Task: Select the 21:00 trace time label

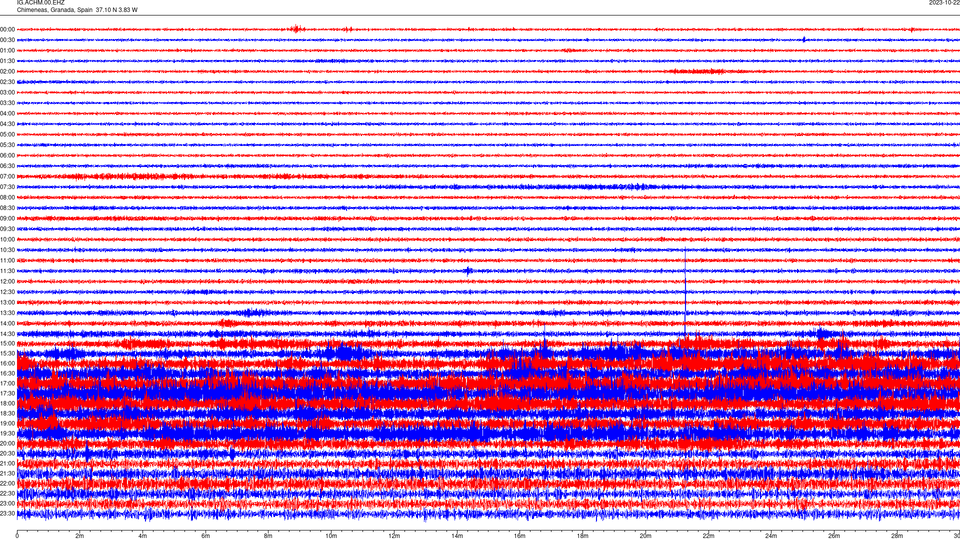Action: click(7, 463)
